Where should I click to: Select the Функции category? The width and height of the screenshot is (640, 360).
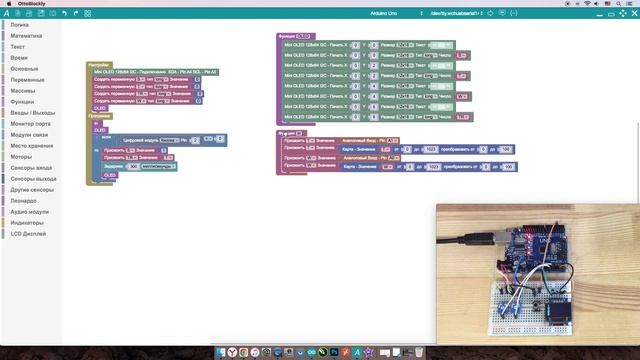22,102
